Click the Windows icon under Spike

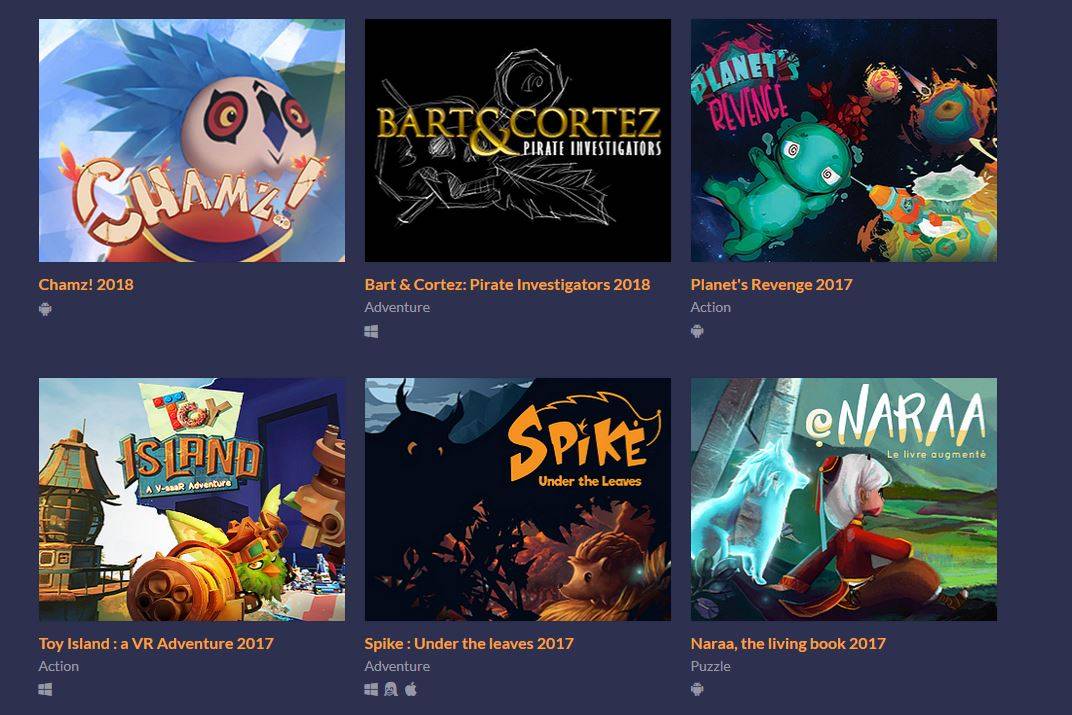click(x=371, y=689)
